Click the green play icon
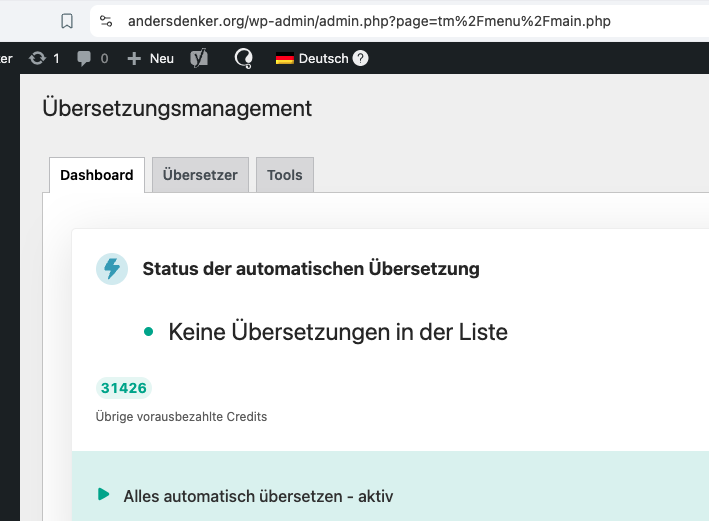The width and height of the screenshot is (709, 521). (103, 494)
